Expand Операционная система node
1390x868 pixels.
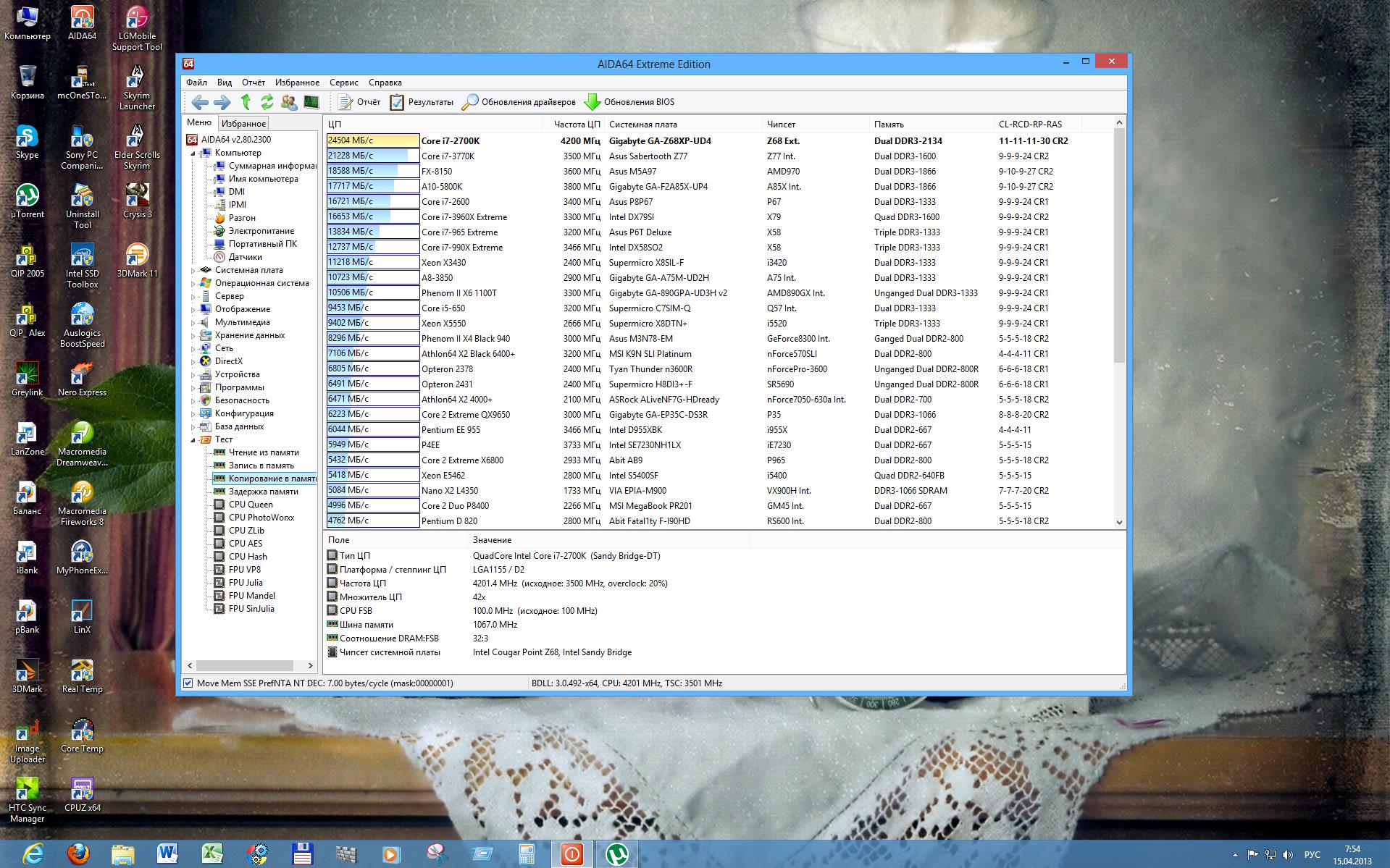point(193,284)
